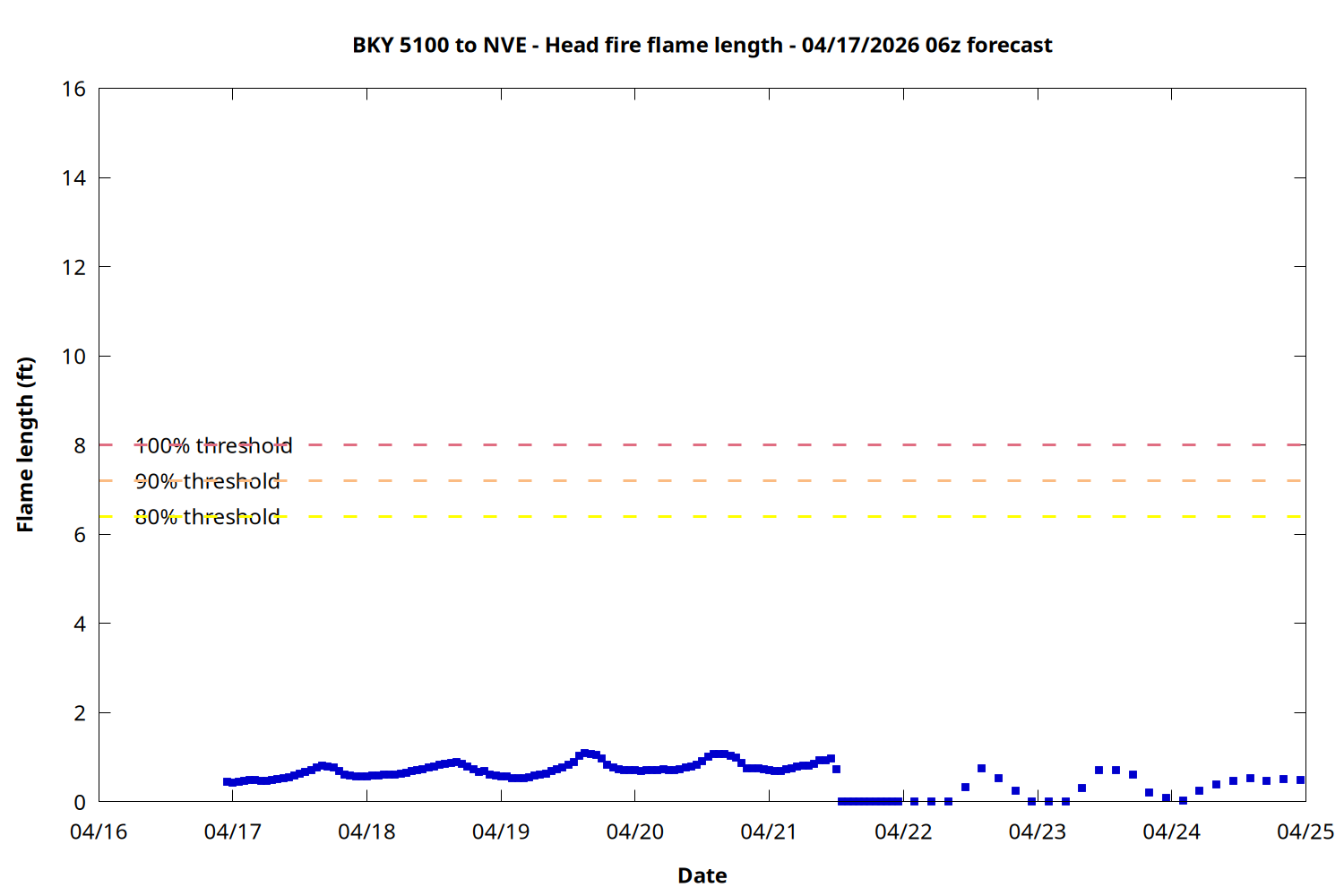Image resolution: width=1344 pixels, height=896 pixels.
Task: Click the 0 value on the y-axis
Action: point(80,803)
